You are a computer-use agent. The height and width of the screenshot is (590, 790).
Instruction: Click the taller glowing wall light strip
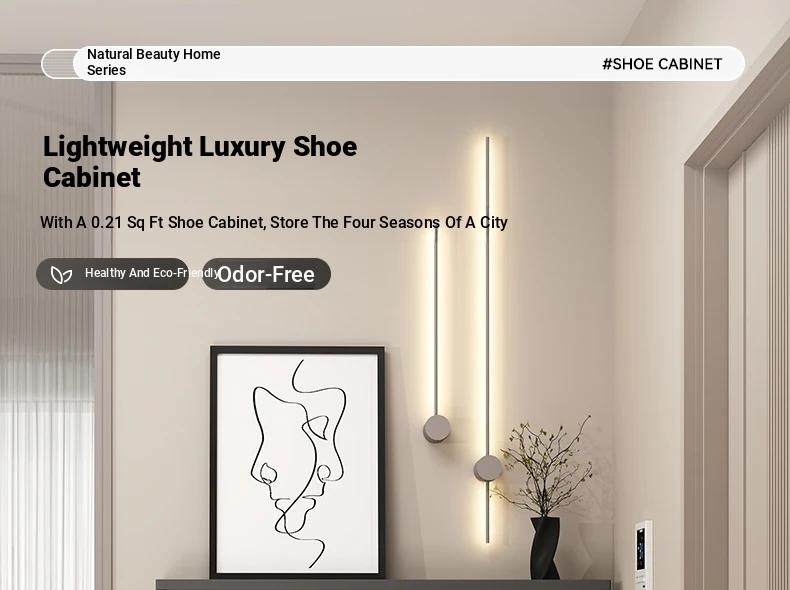pyautogui.click(x=487, y=340)
